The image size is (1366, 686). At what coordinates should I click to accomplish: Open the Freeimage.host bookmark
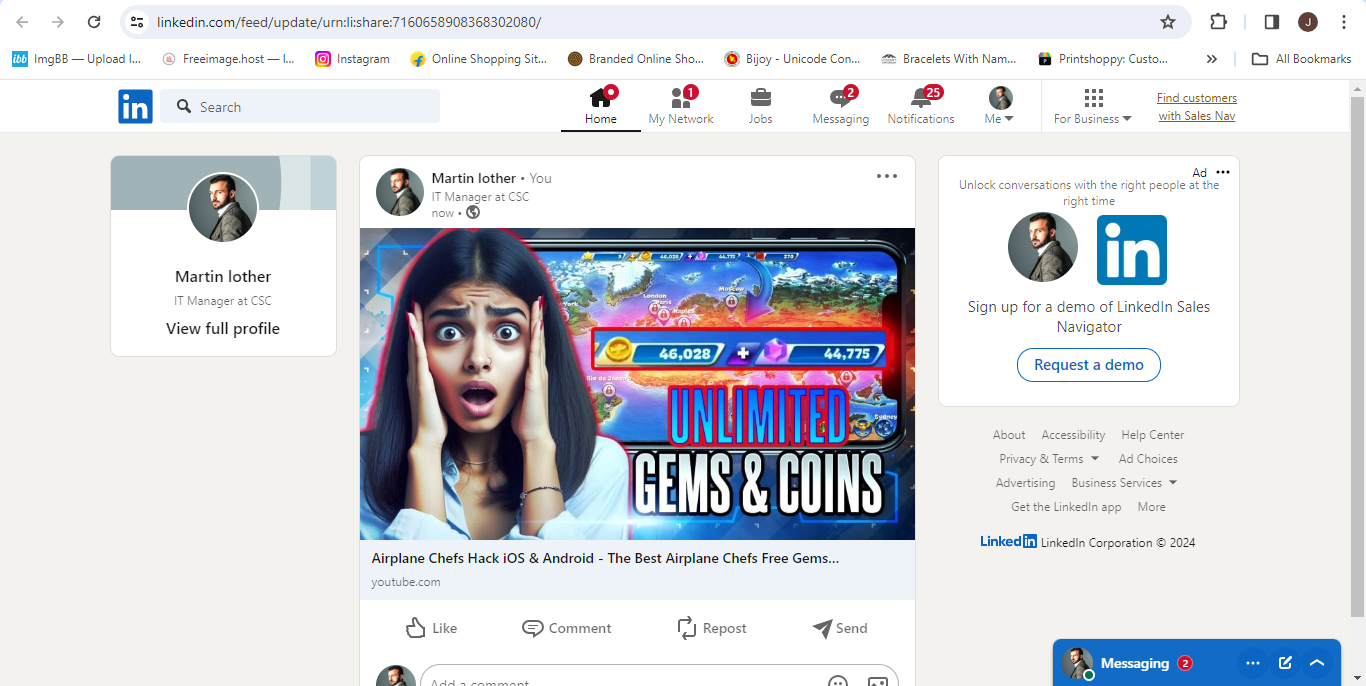[x=228, y=59]
